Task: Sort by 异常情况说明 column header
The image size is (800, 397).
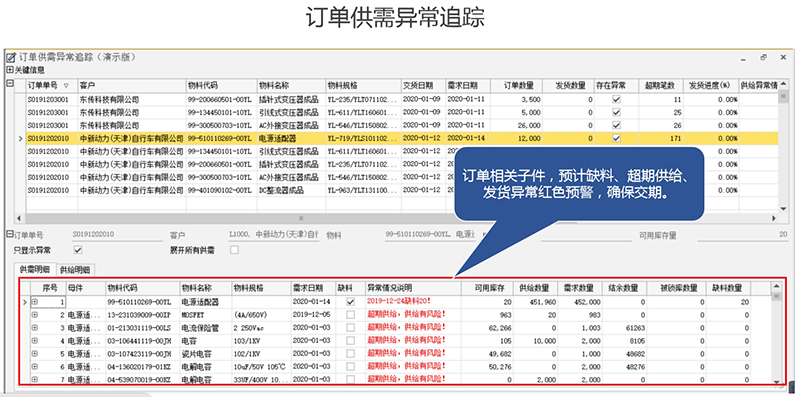Action: pyautogui.click(x=413, y=288)
